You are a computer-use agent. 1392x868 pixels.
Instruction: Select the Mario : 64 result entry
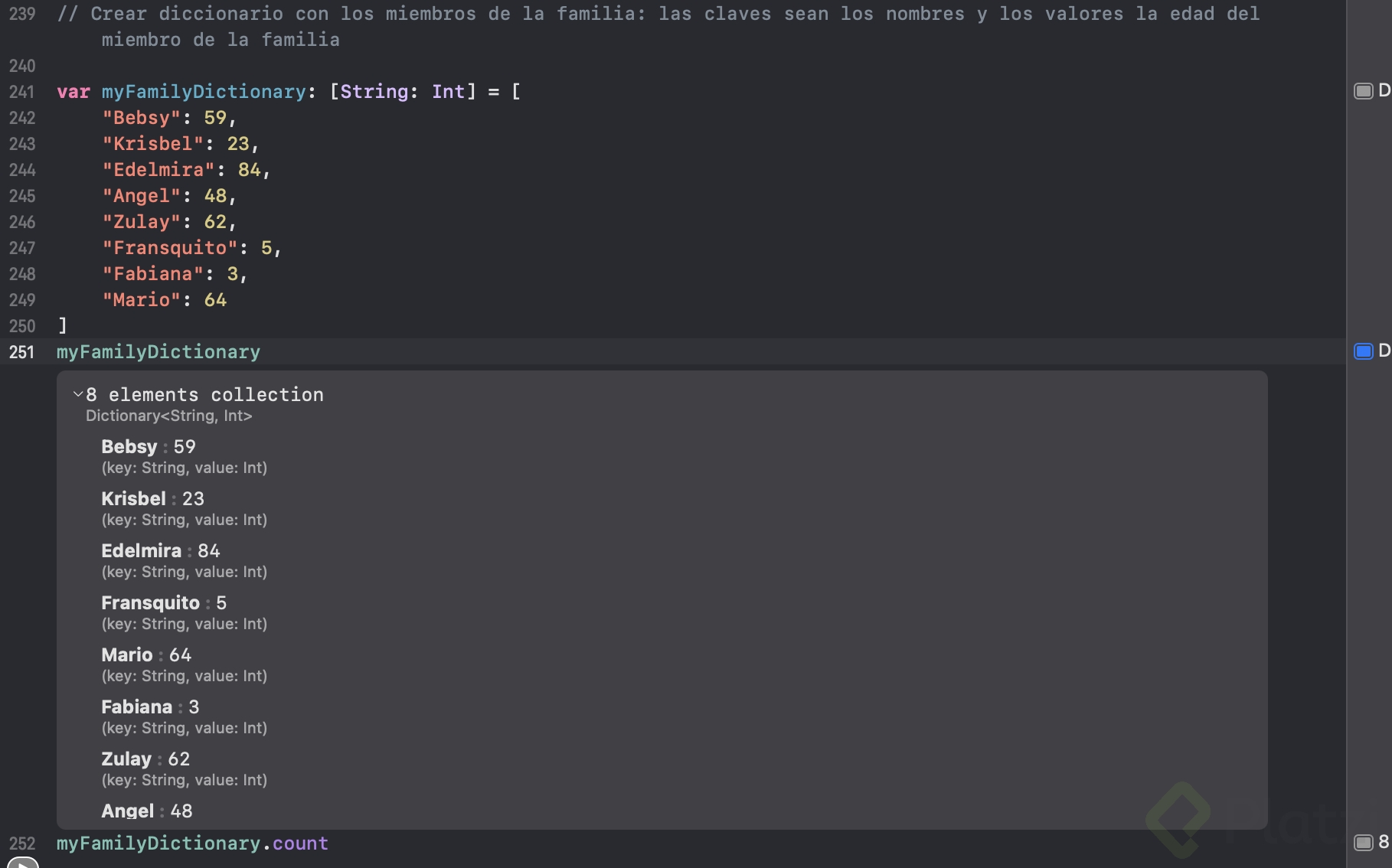pyautogui.click(x=145, y=655)
